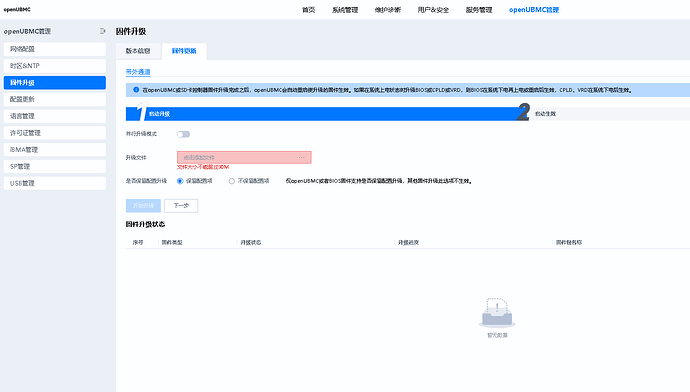
Task: Click the ellipsis browse icon in the 升级文件 field
Action: [x=301, y=158]
